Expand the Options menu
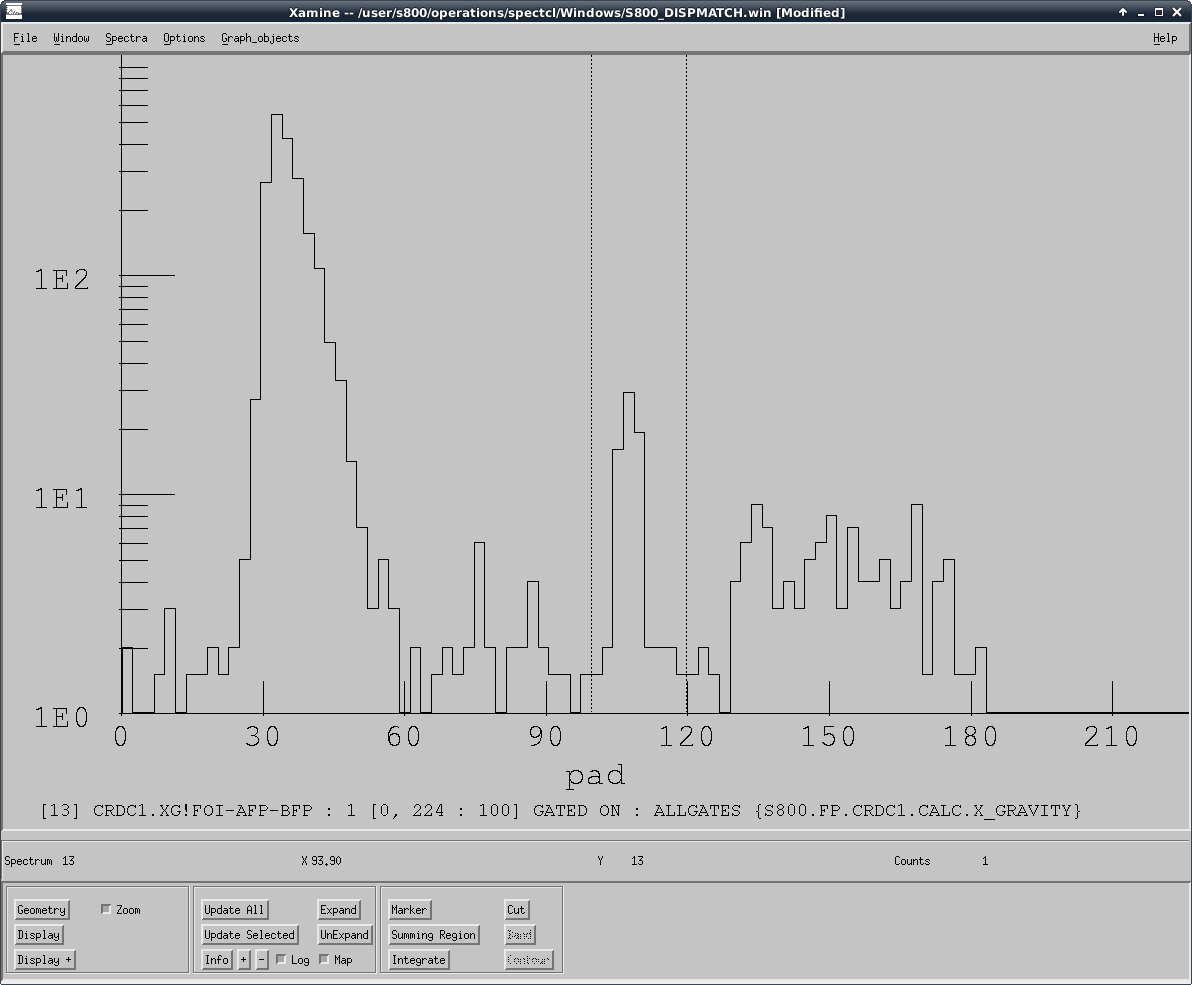The image size is (1192, 985). pos(184,38)
